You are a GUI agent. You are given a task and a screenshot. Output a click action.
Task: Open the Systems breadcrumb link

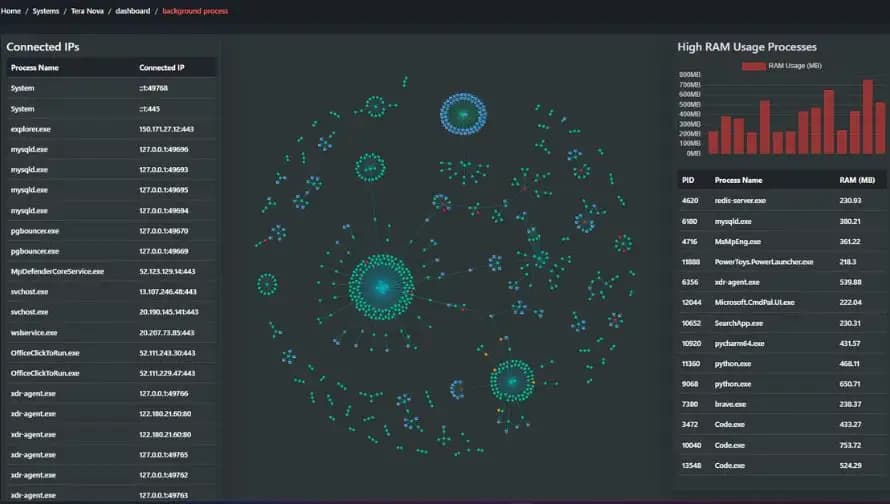[x=43, y=11]
